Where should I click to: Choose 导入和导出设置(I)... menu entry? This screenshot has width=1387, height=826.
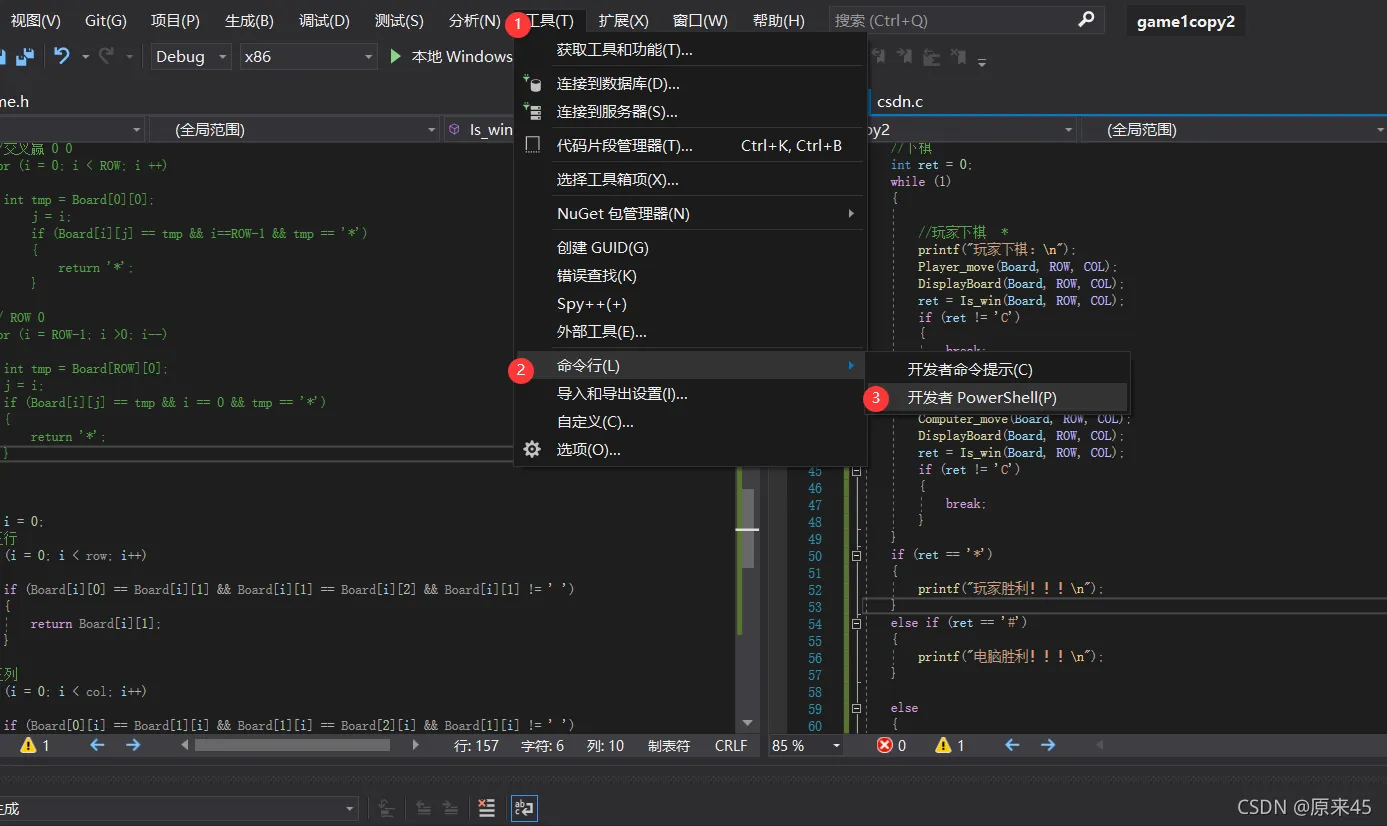pos(689,394)
